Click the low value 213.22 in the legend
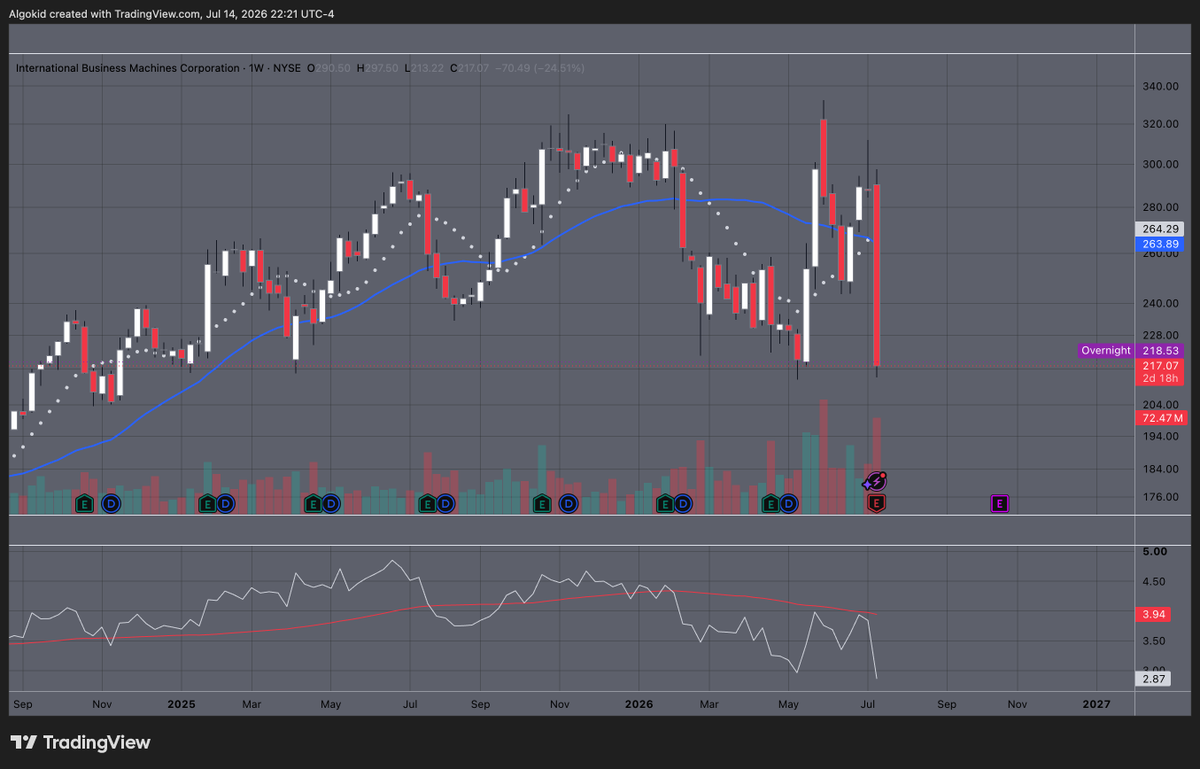Screen dimensions: 1200x769 (427, 68)
